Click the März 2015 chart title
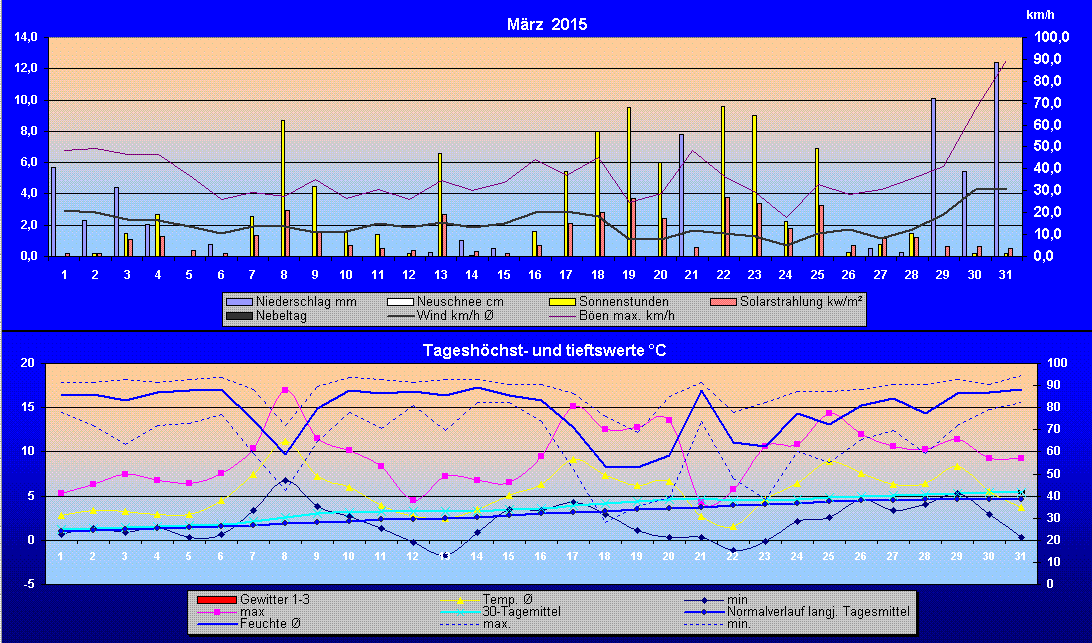 tap(546, 24)
